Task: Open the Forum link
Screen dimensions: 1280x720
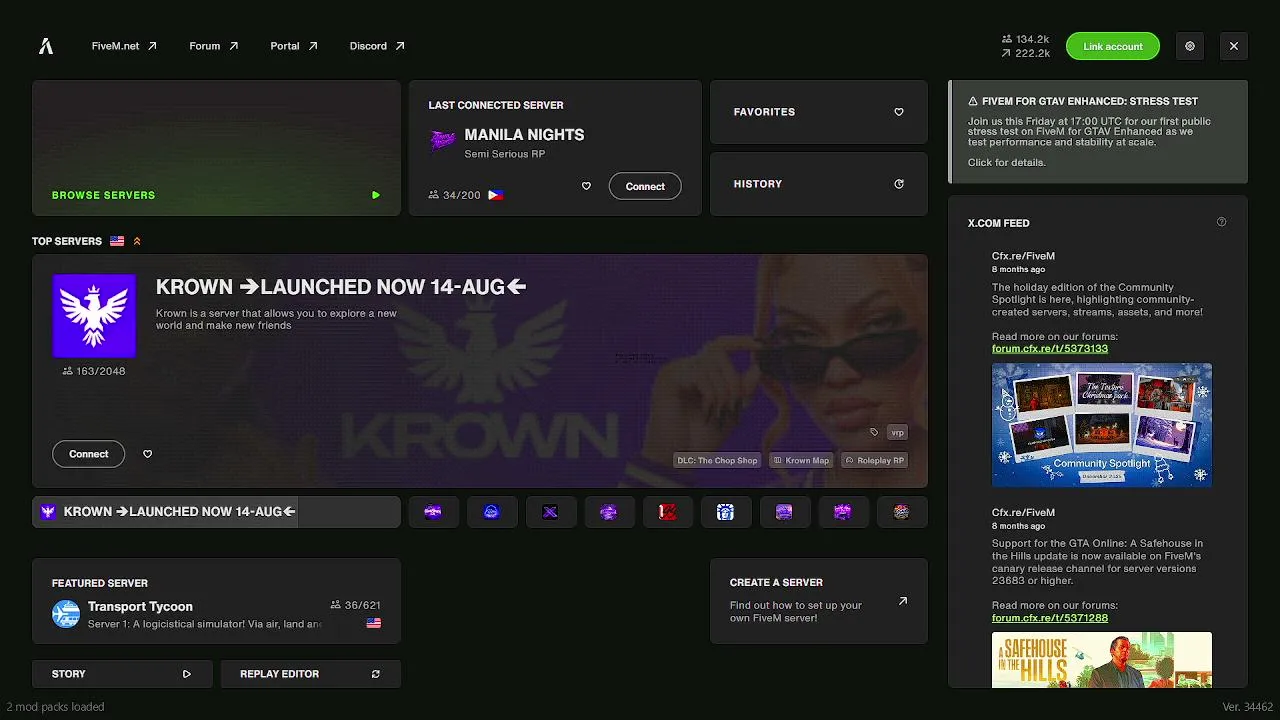Action: 214,46
